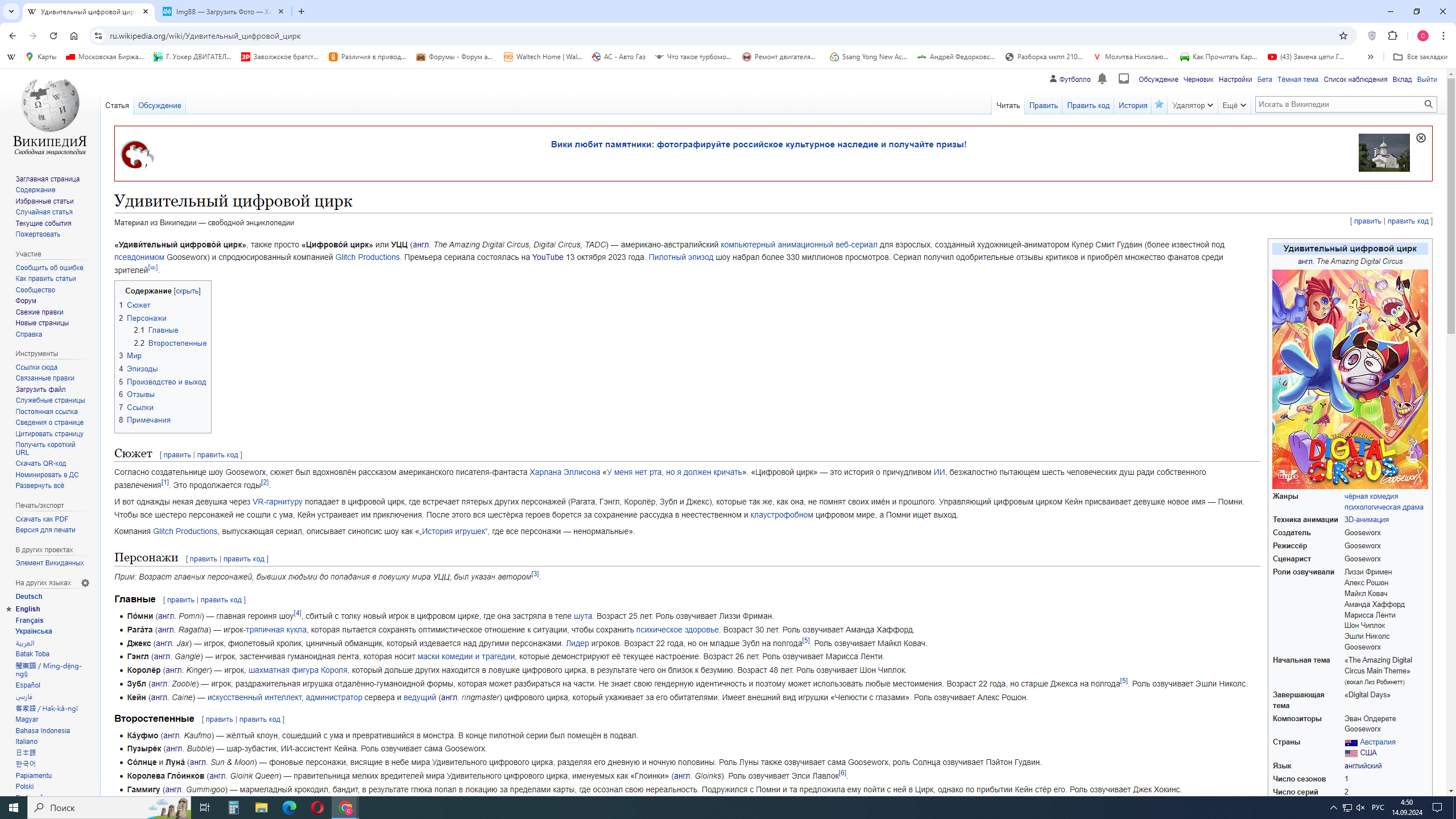Show hidden system tray icons
1456x819 pixels.
[1334, 808]
